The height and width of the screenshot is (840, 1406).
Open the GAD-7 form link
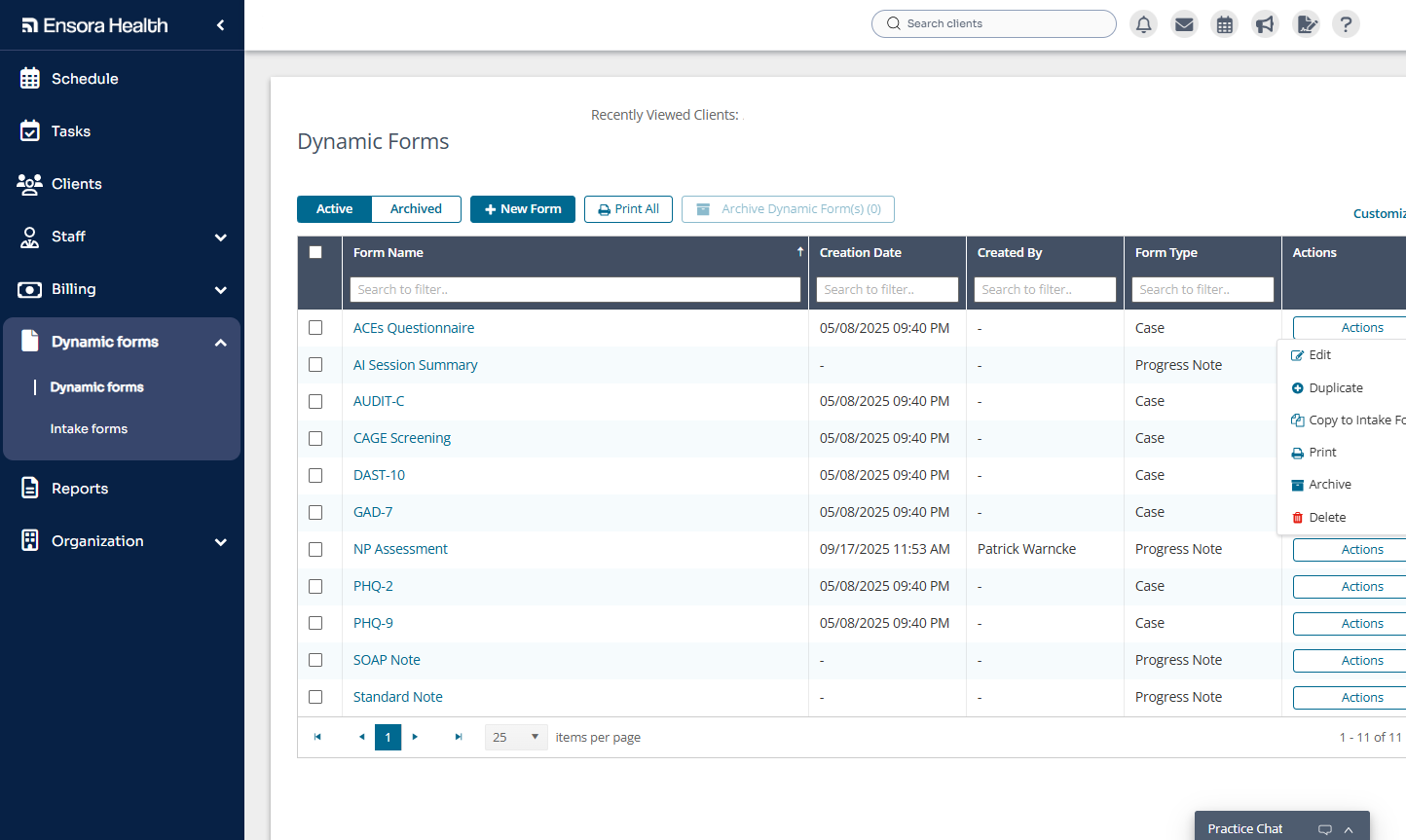tap(373, 512)
